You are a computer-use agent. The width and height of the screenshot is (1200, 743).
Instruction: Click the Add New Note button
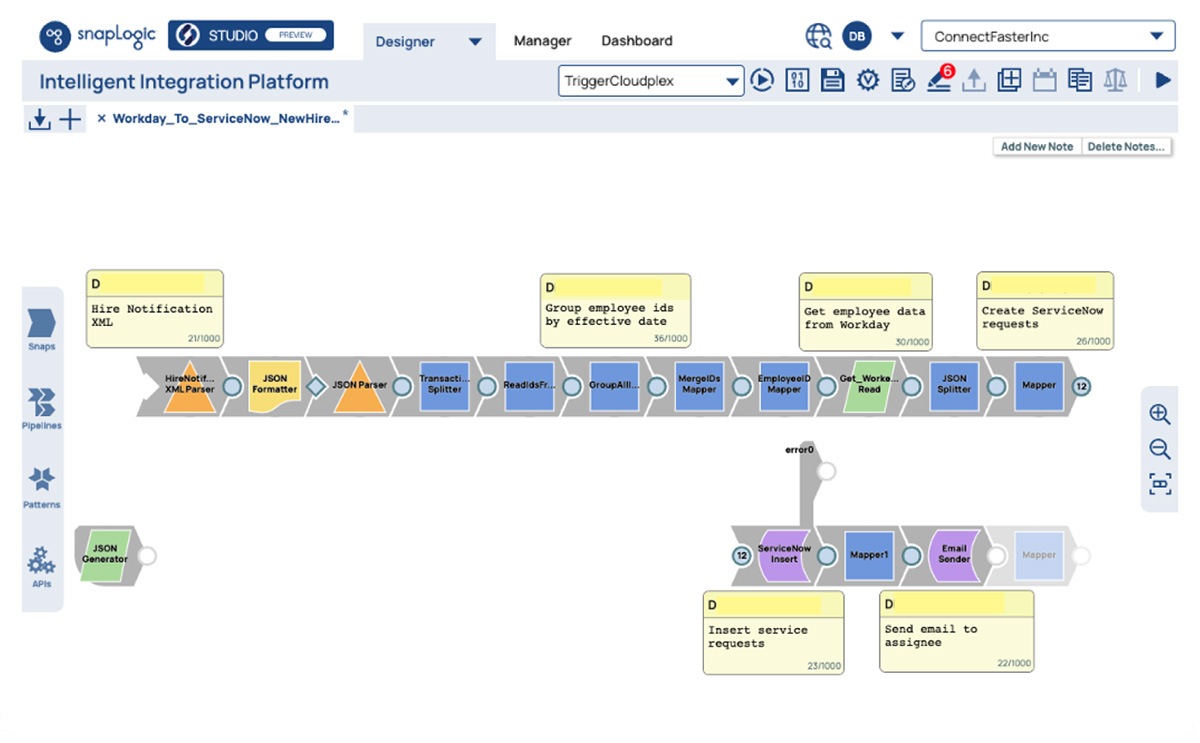point(1036,146)
